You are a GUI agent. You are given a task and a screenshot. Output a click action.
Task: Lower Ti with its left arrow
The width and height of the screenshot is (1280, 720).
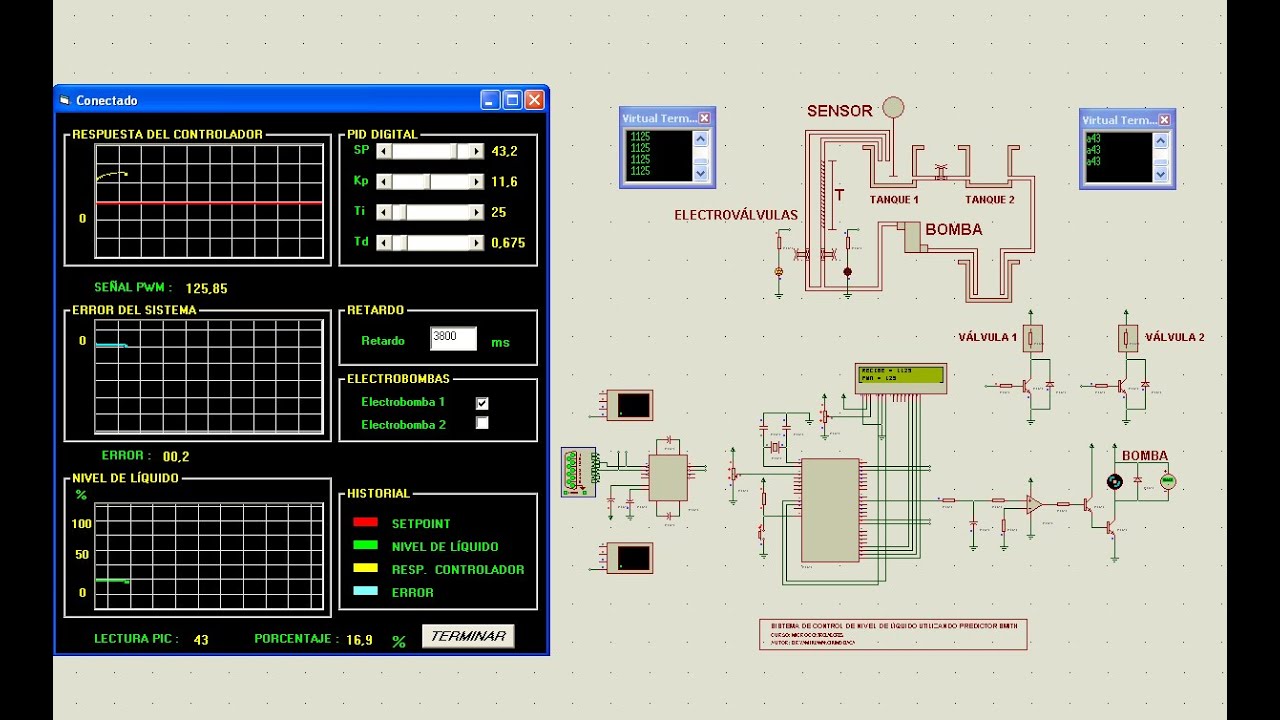coord(384,212)
